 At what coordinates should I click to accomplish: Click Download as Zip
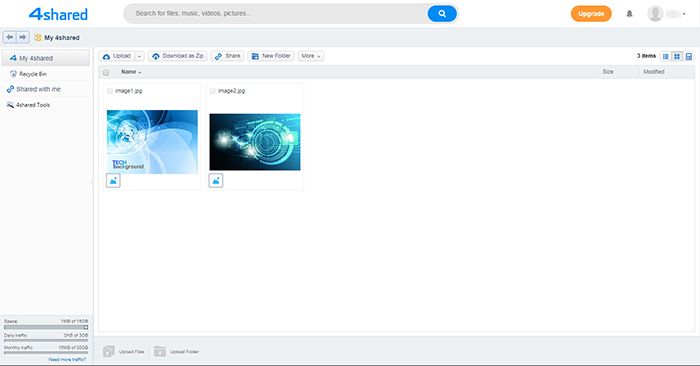pos(178,56)
